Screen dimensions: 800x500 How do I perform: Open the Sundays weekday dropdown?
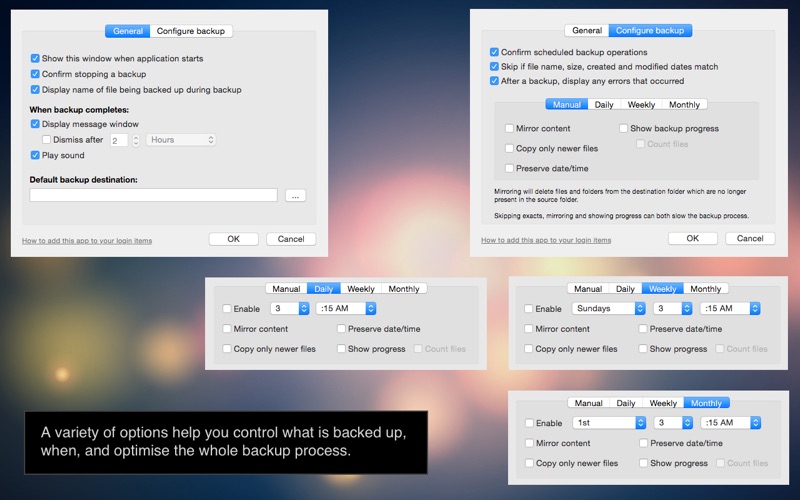coord(609,309)
